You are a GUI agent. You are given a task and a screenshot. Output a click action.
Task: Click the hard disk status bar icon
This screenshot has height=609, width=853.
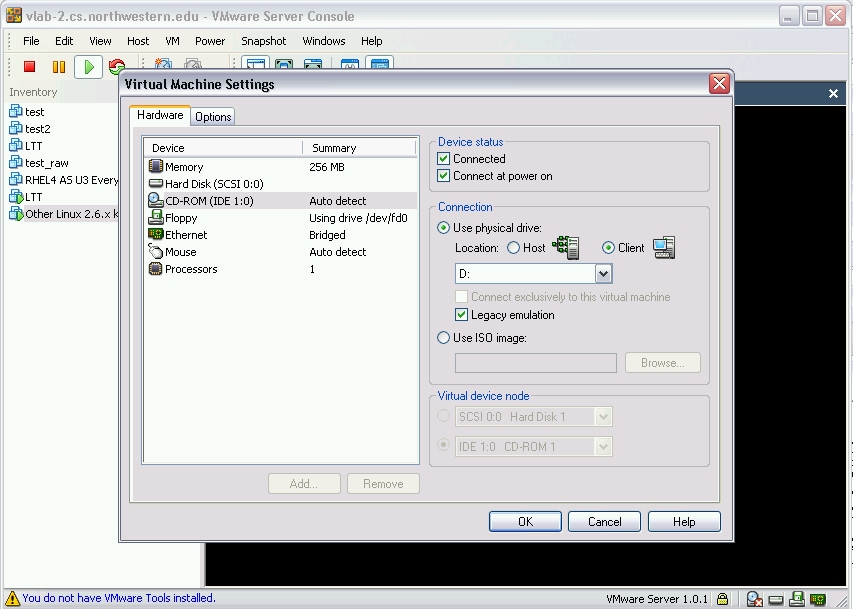click(x=776, y=600)
